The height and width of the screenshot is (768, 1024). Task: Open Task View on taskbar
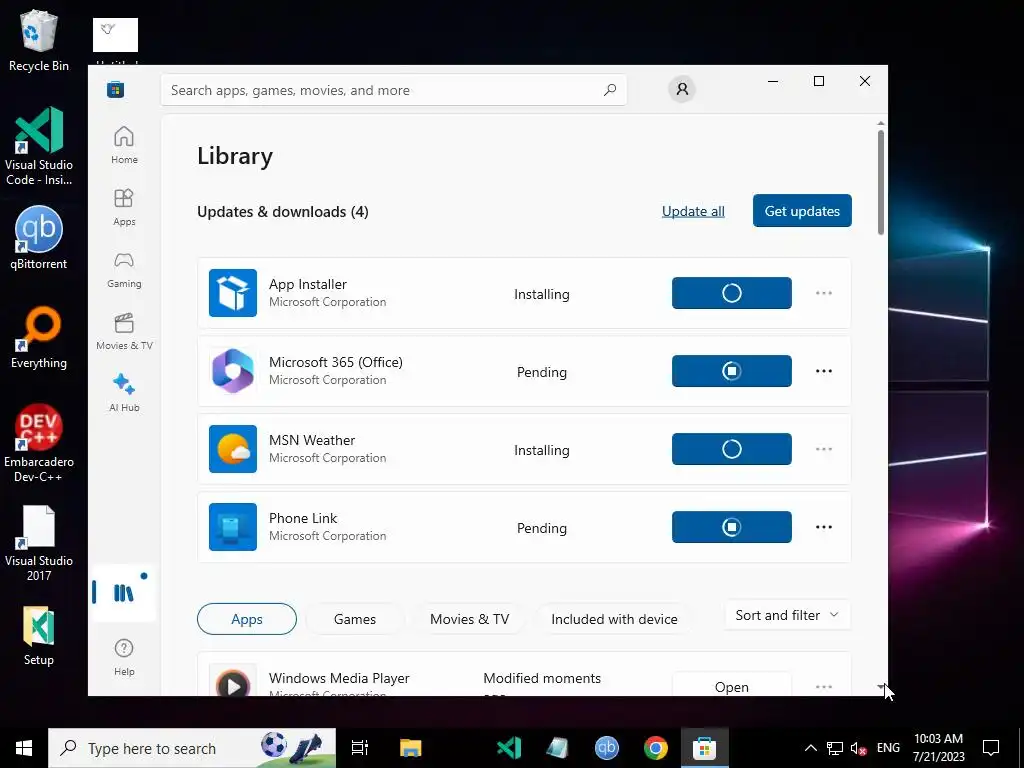pos(360,748)
